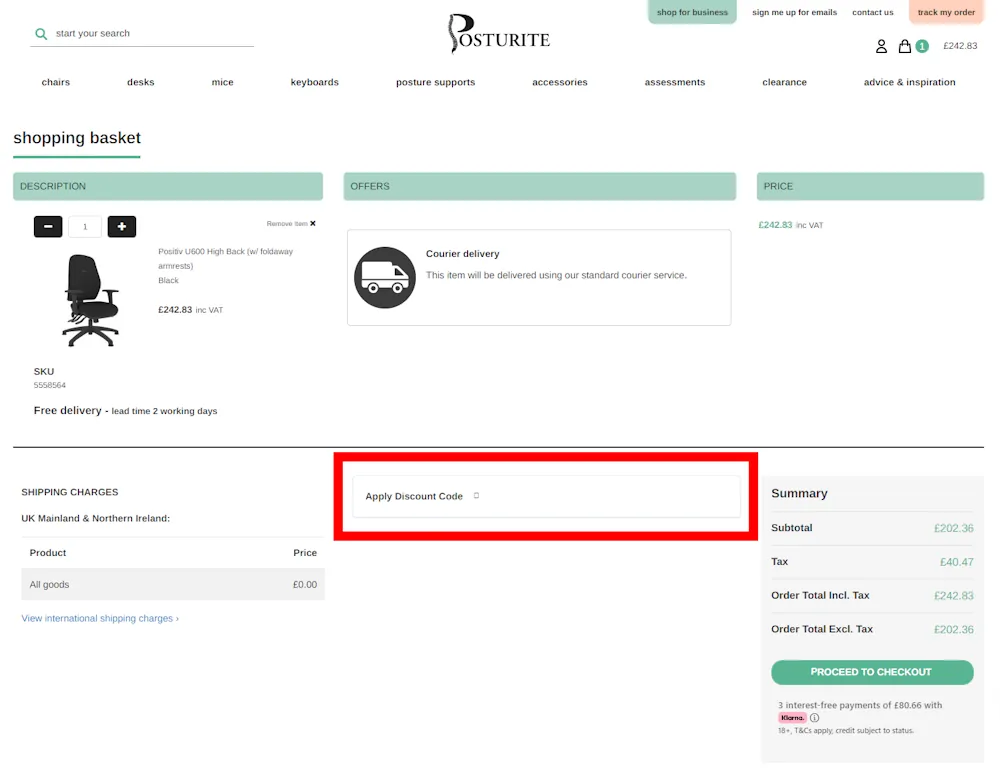Toggle the Apply Discount Code expander icon
1000x769 pixels.
(476, 495)
